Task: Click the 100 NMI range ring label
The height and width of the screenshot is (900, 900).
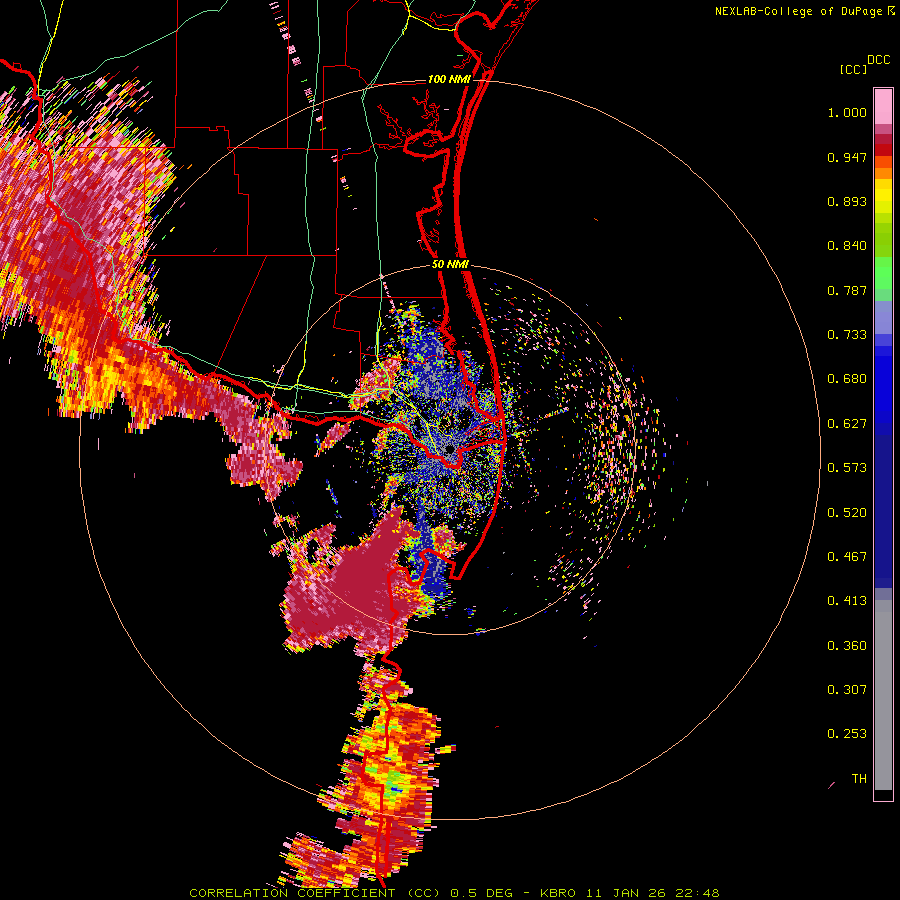Action: (x=449, y=79)
